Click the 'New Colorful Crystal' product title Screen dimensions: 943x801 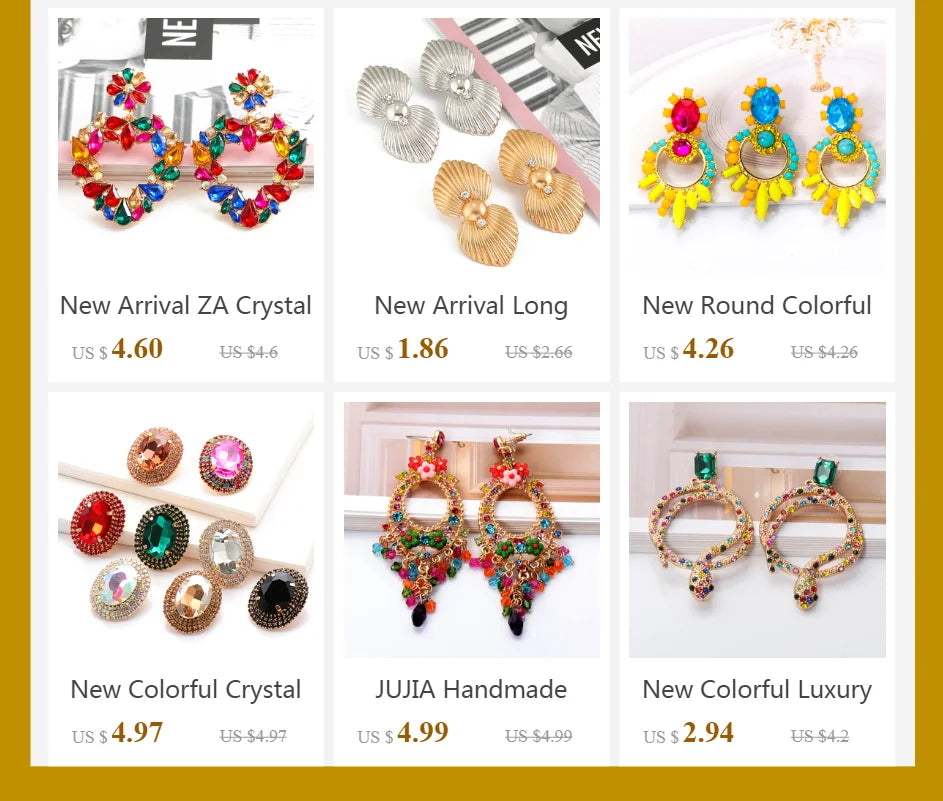[x=186, y=690]
